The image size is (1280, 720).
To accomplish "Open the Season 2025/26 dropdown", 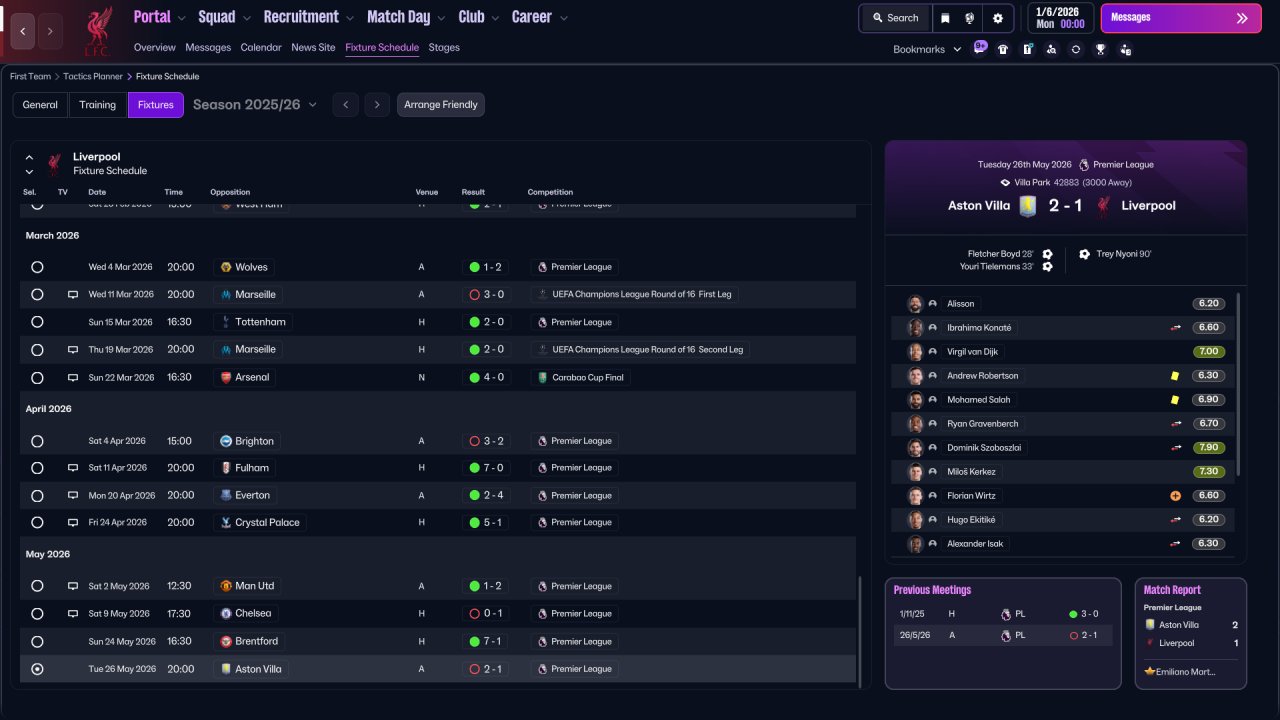I will tap(255, 105).
